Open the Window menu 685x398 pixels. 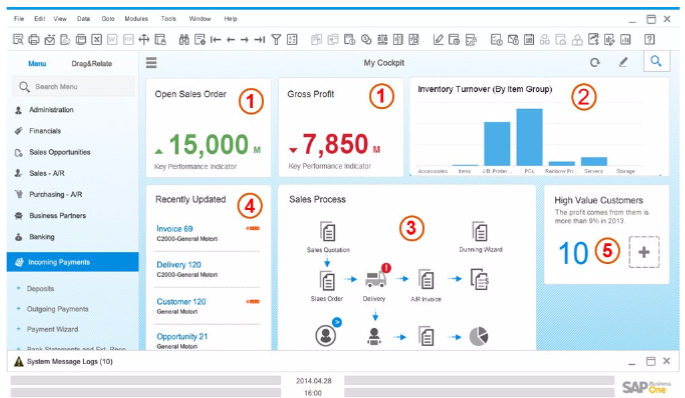(200, 19)
